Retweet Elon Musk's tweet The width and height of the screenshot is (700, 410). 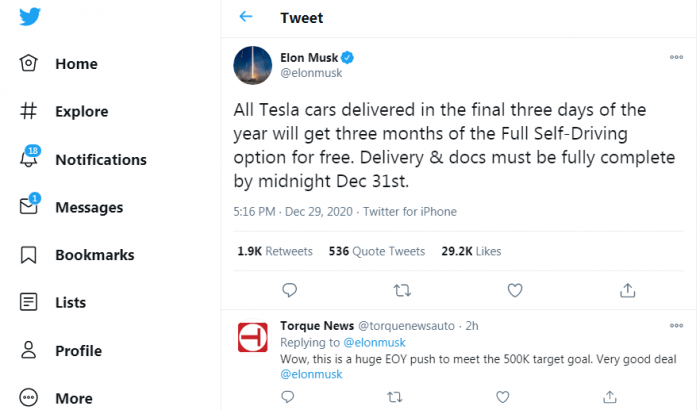402,290
